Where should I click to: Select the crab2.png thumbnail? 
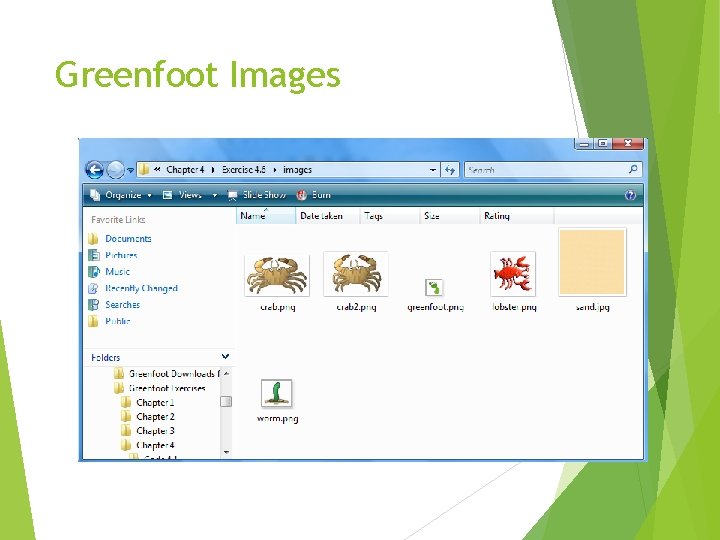click(356, 274)
